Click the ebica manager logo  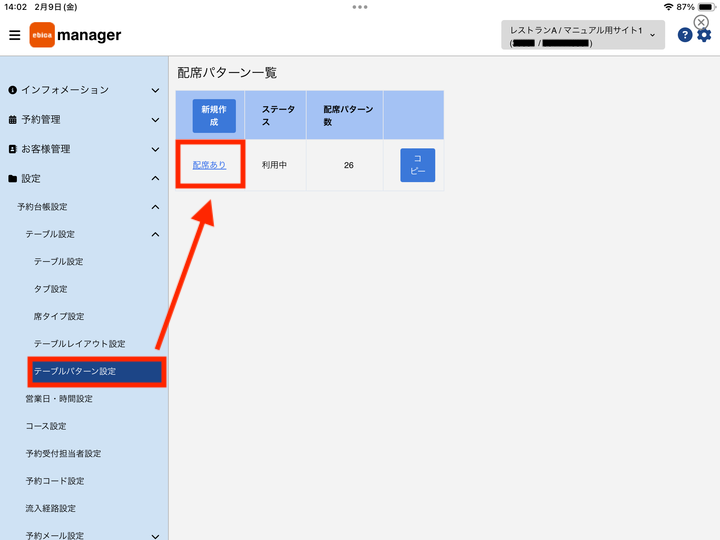75,35
